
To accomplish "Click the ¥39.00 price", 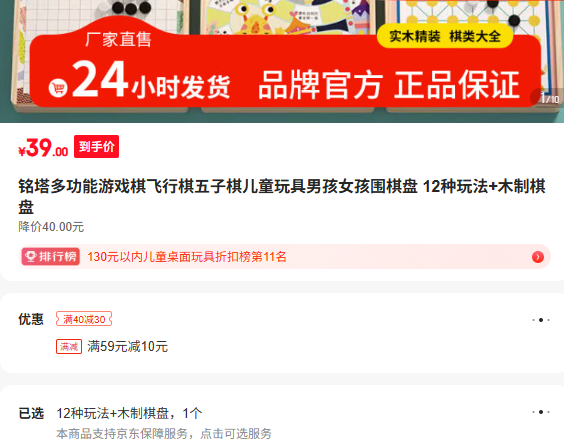I will click(x=43, y=148).
